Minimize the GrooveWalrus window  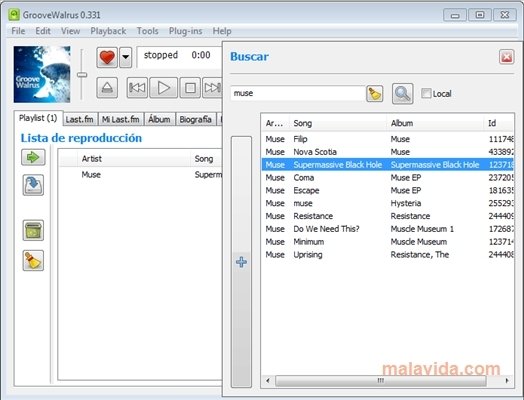pyautogui.click(x=455, y=15)
